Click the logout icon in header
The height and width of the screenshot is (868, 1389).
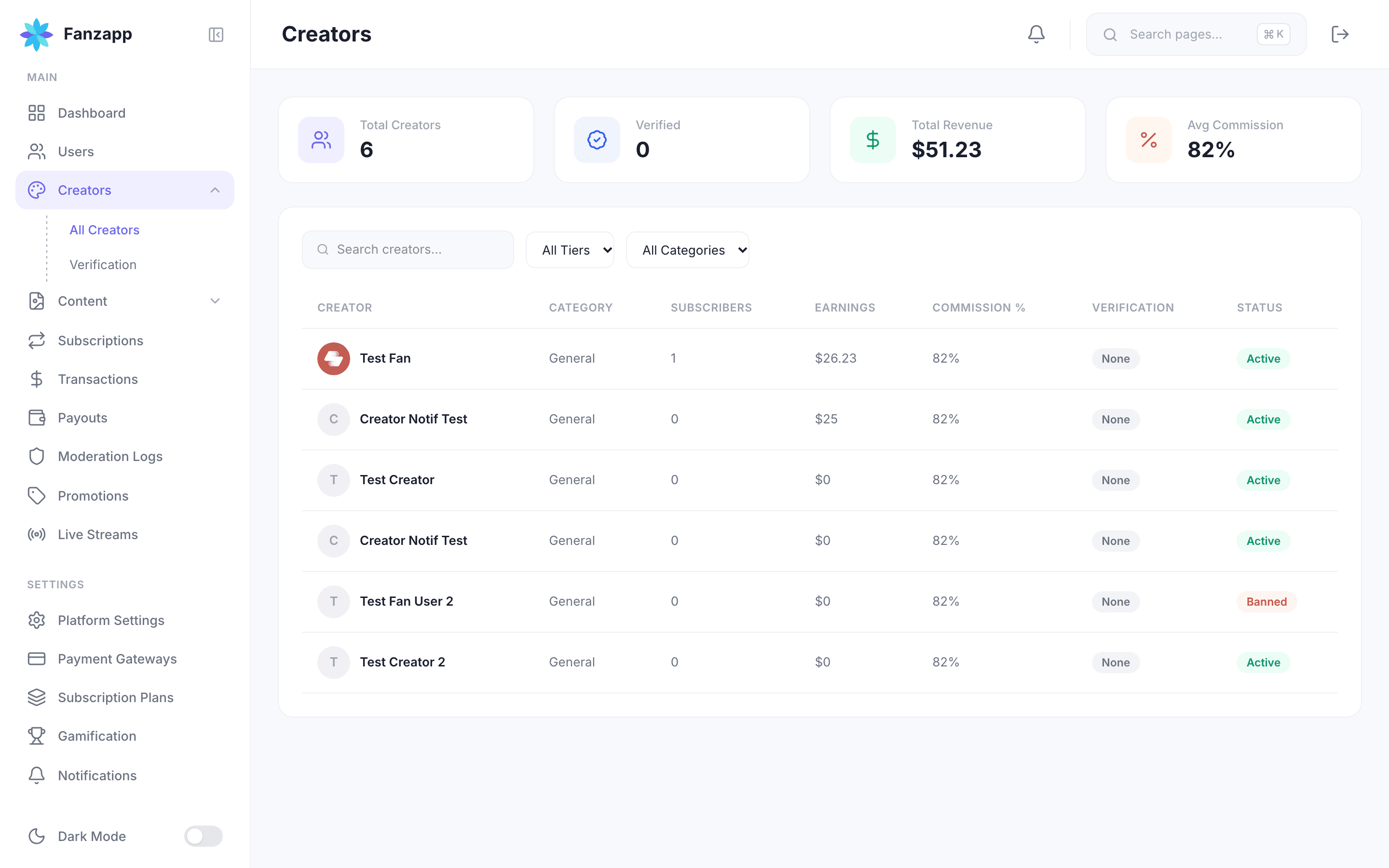1340,34
